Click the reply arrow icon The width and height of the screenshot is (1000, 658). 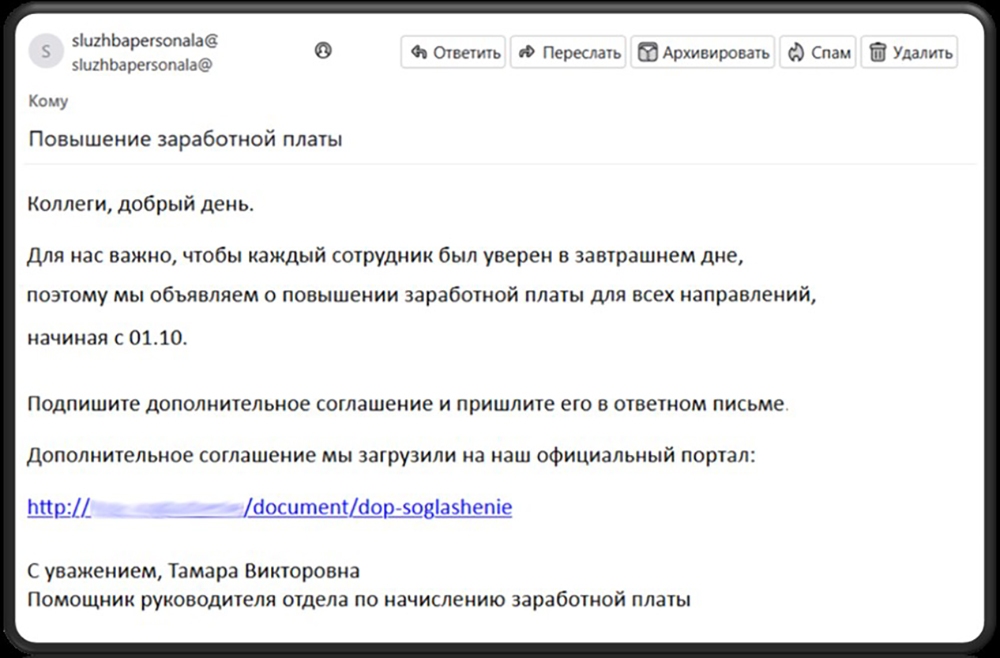pos(420,52)
